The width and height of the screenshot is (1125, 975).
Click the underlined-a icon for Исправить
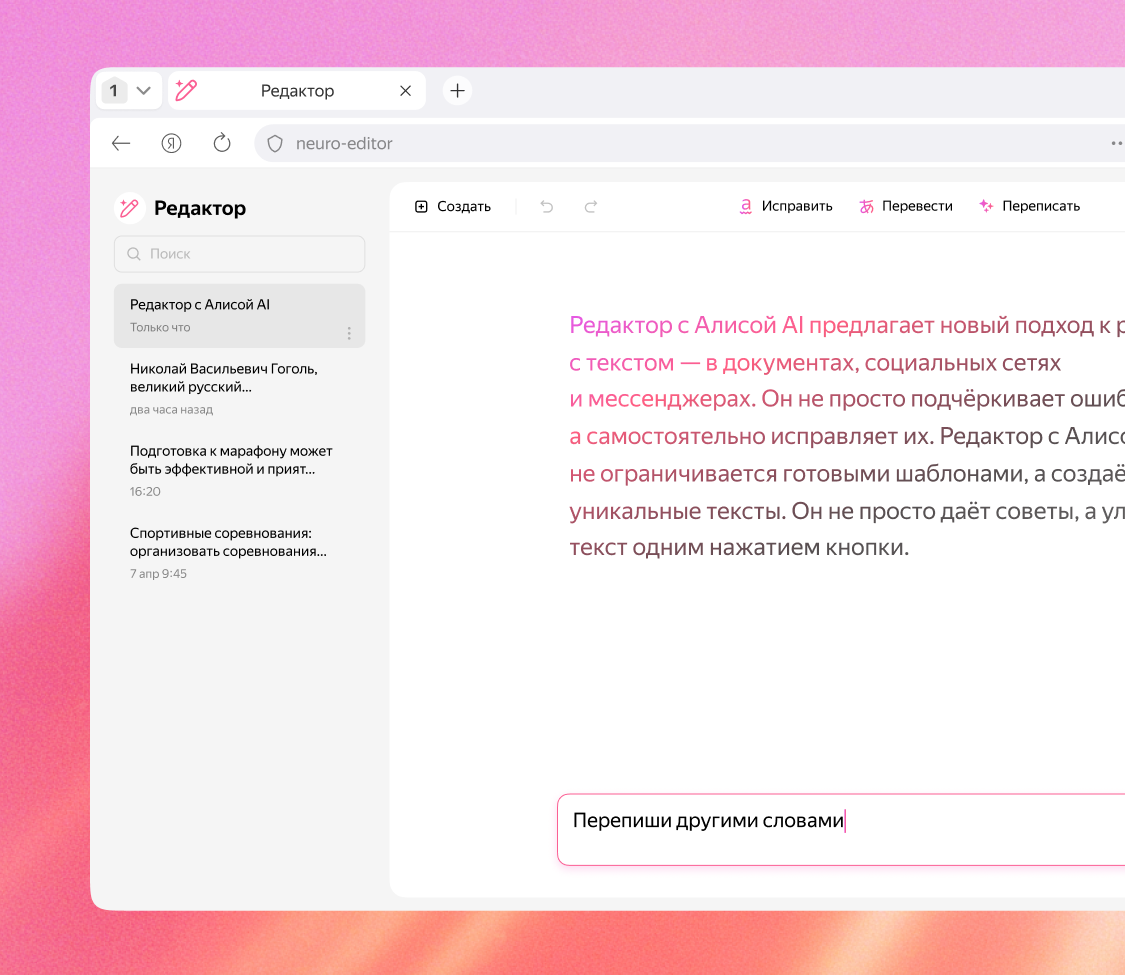click(746, 207)
